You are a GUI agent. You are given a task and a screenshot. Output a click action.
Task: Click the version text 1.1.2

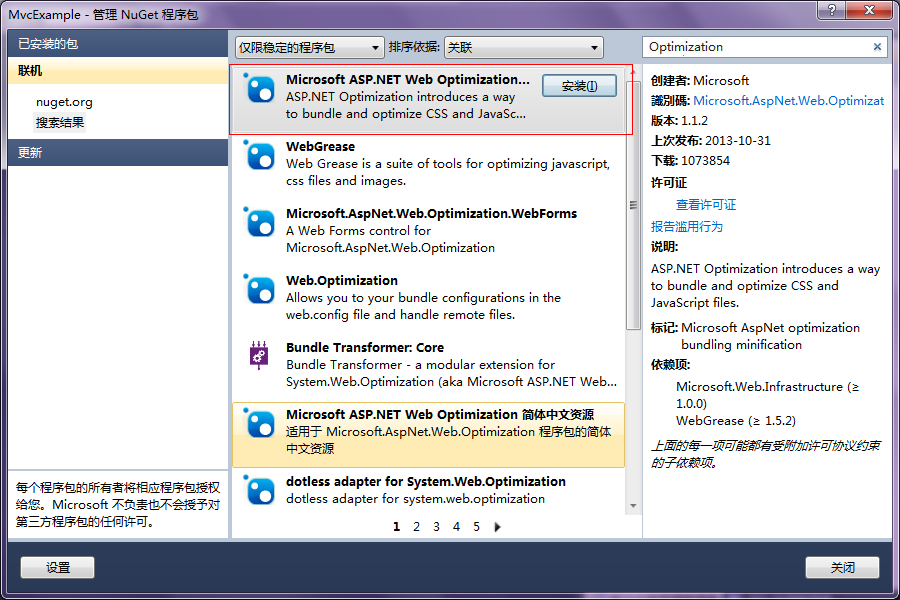[x=694, y=121]
